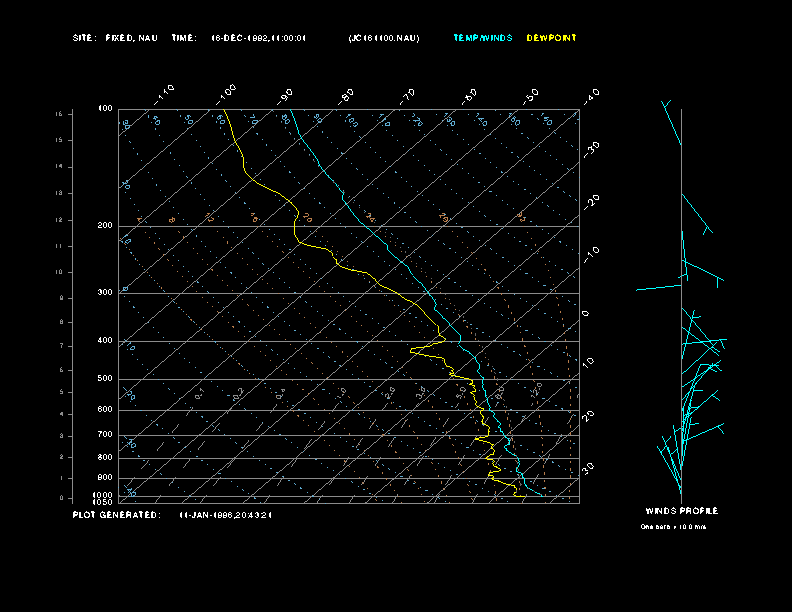The image size is (792, 612).
Task: Click the 300 pressure level label
Action: [105, 293]
